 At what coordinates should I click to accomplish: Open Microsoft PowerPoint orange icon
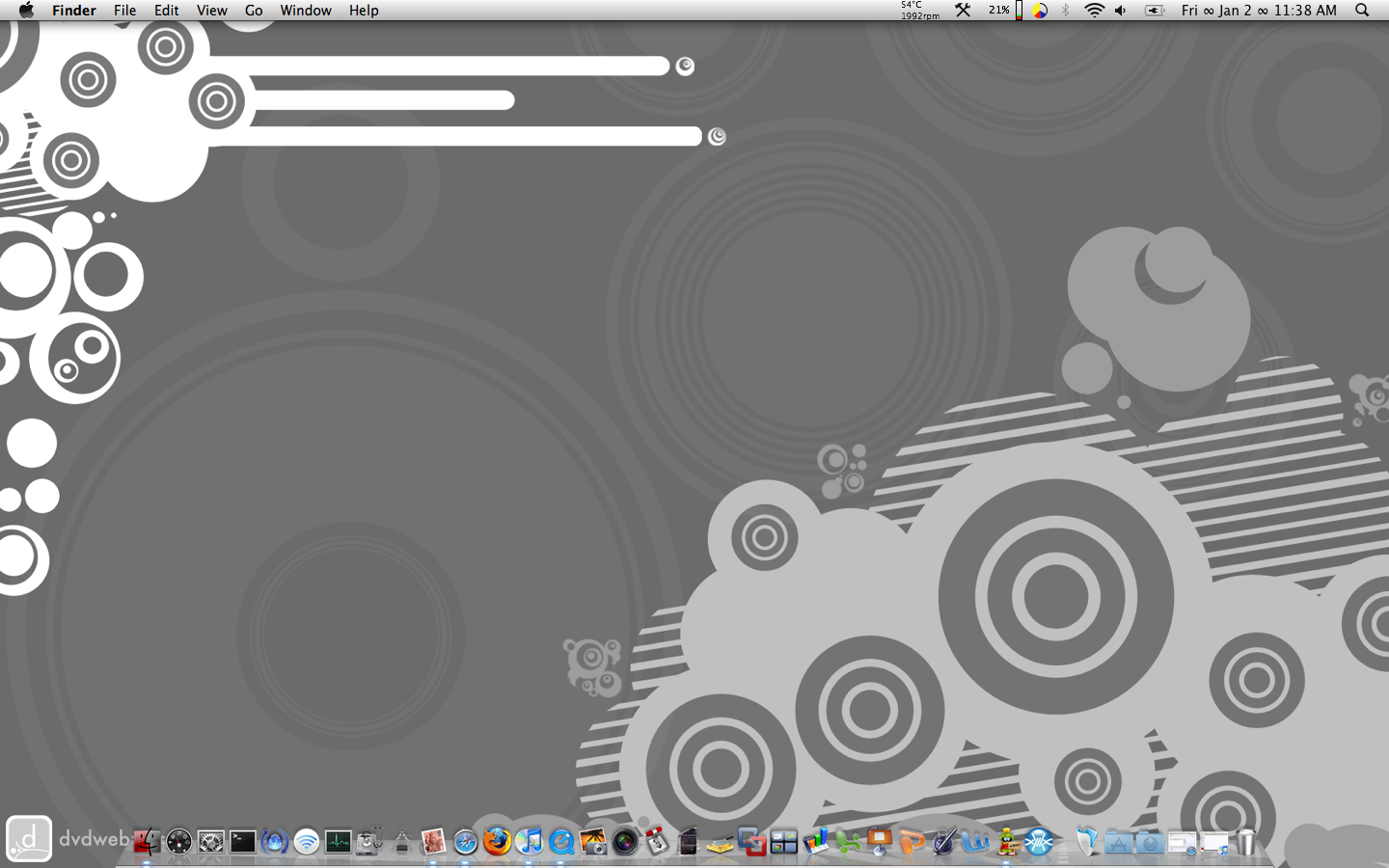click(911, 842)
